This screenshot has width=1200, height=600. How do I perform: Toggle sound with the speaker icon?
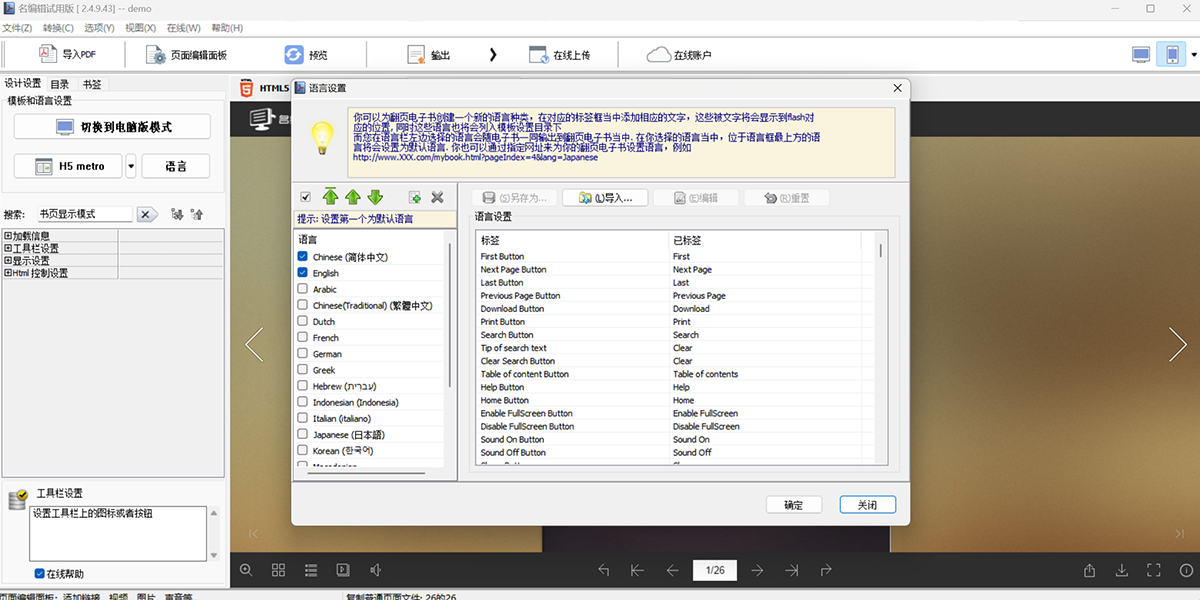376,570
